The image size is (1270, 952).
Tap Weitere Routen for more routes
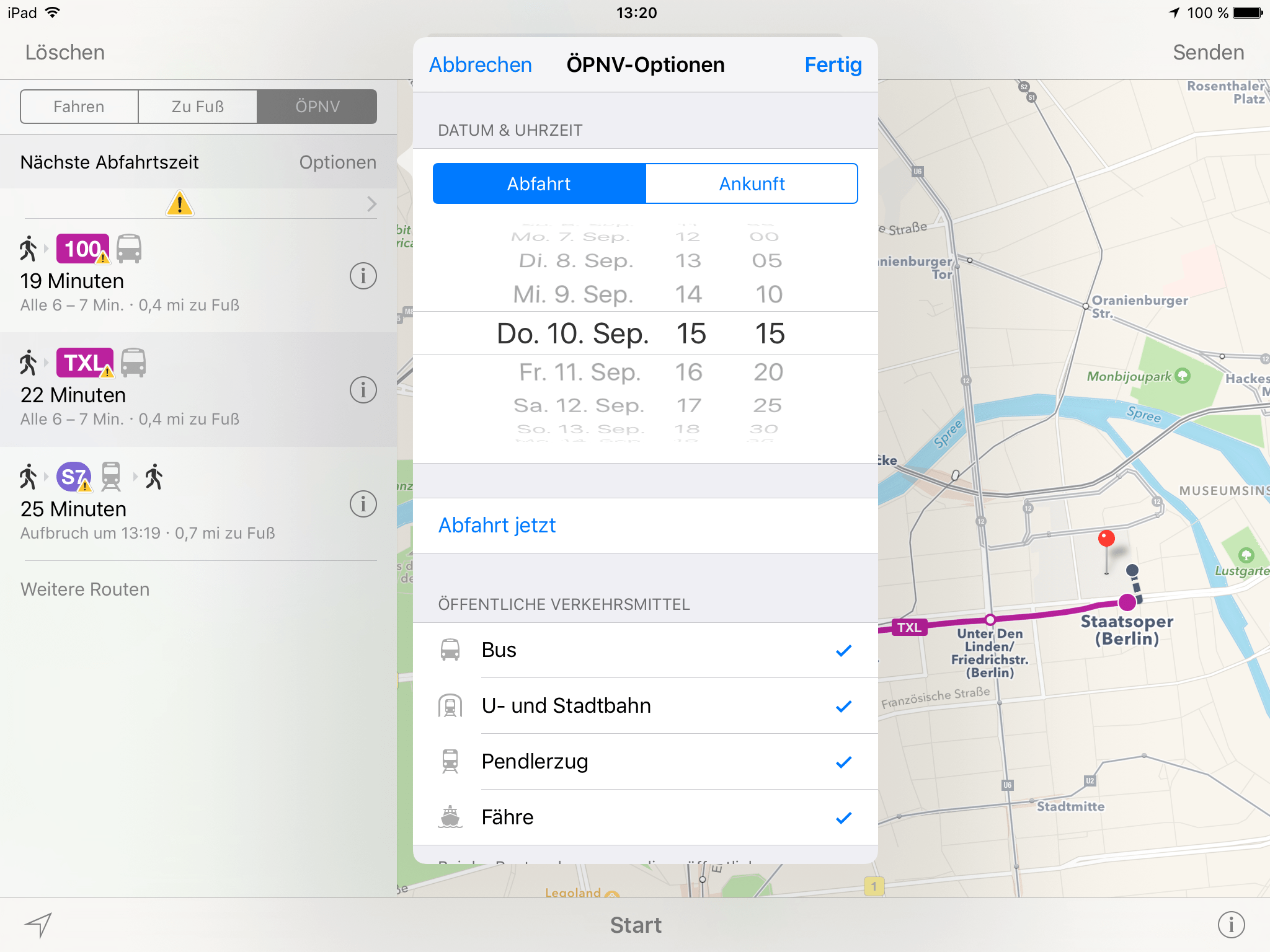point(84,589)
